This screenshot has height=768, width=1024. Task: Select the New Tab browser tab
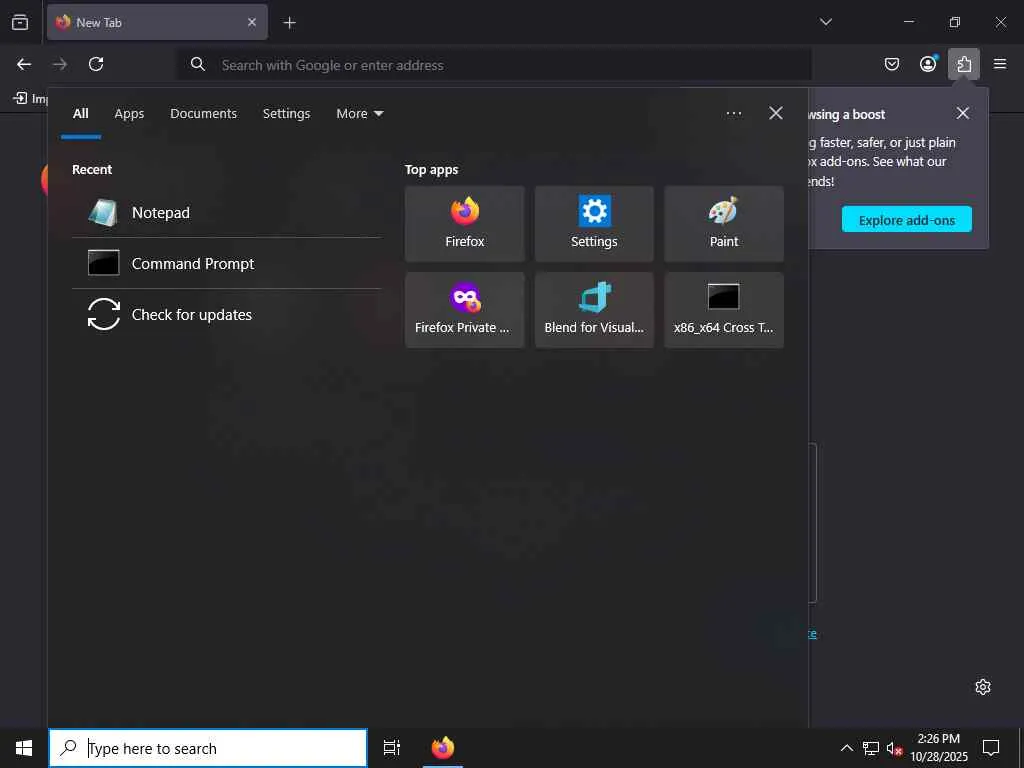tap(157, 22)
